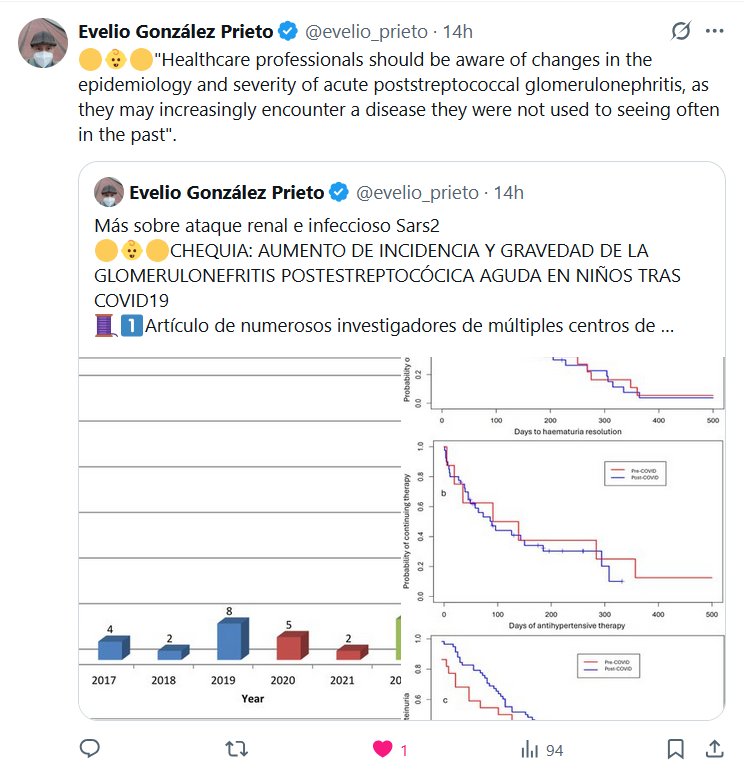
Task: Open Evelio González Prieto's profile name link
Action: pyautogui.click(x=176, y=31)
